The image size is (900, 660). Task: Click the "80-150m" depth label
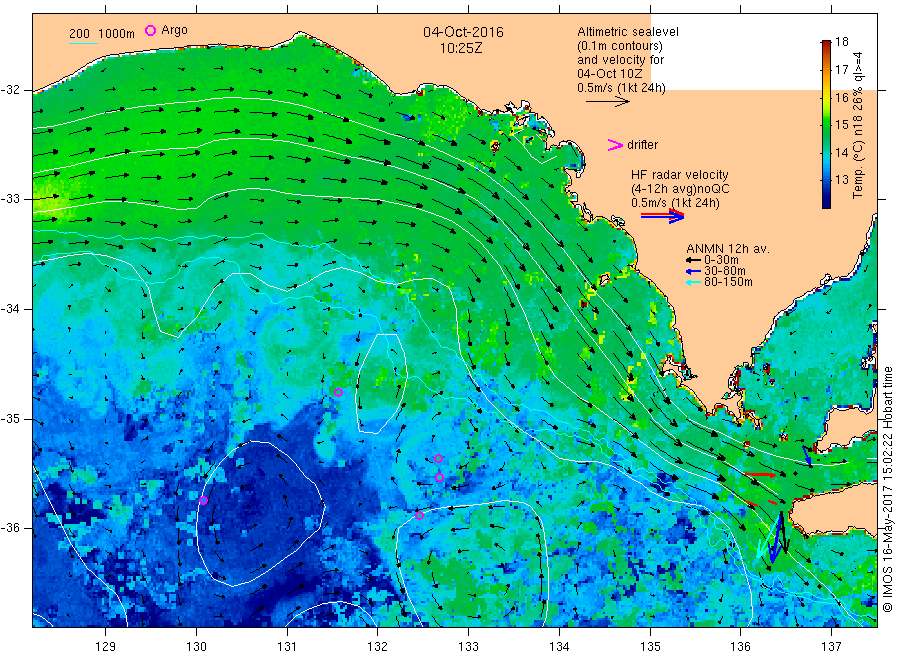[728, 282]
